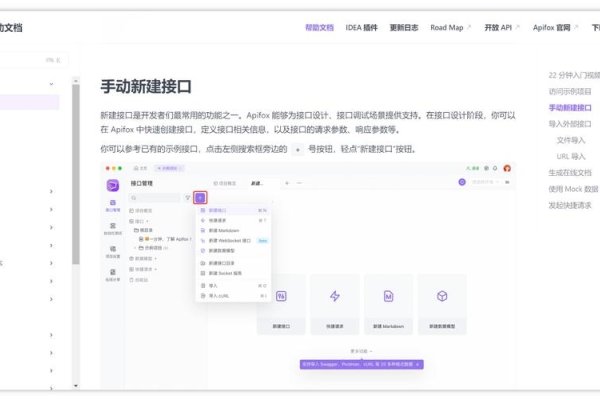Collapse the expanded sidebar section with the down chevron

[51, 84]
